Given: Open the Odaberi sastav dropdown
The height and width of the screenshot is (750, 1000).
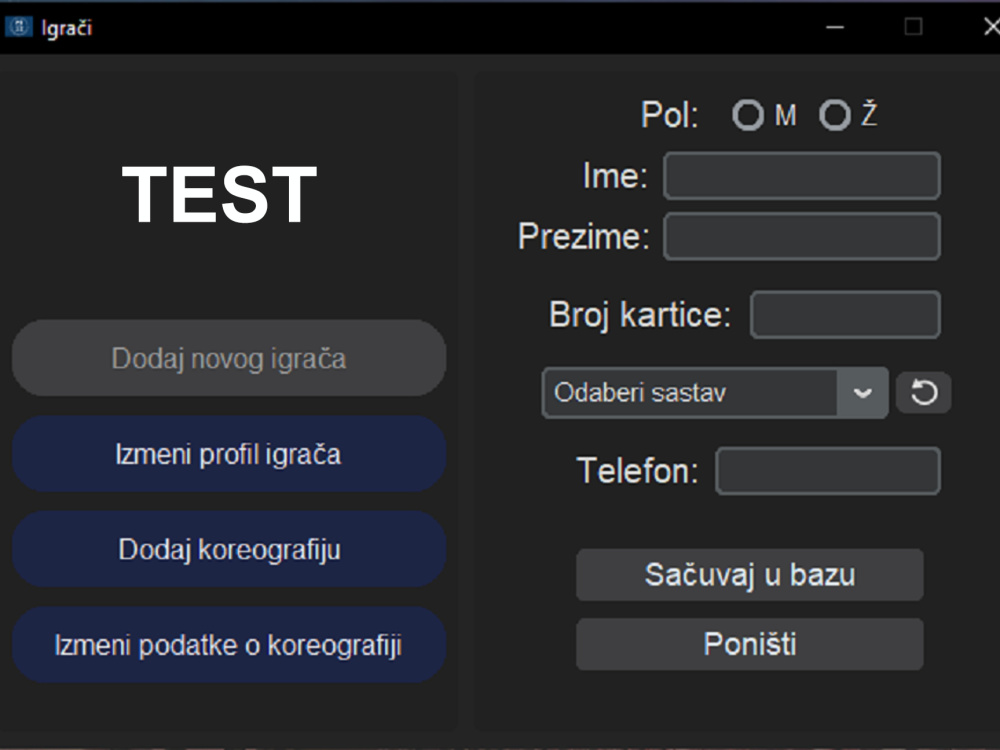Looking at the screenshot, I should pos(715,392).
